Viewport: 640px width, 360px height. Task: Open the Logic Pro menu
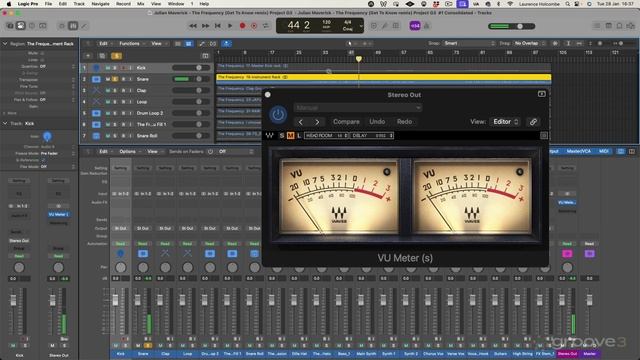click(28, 4)
